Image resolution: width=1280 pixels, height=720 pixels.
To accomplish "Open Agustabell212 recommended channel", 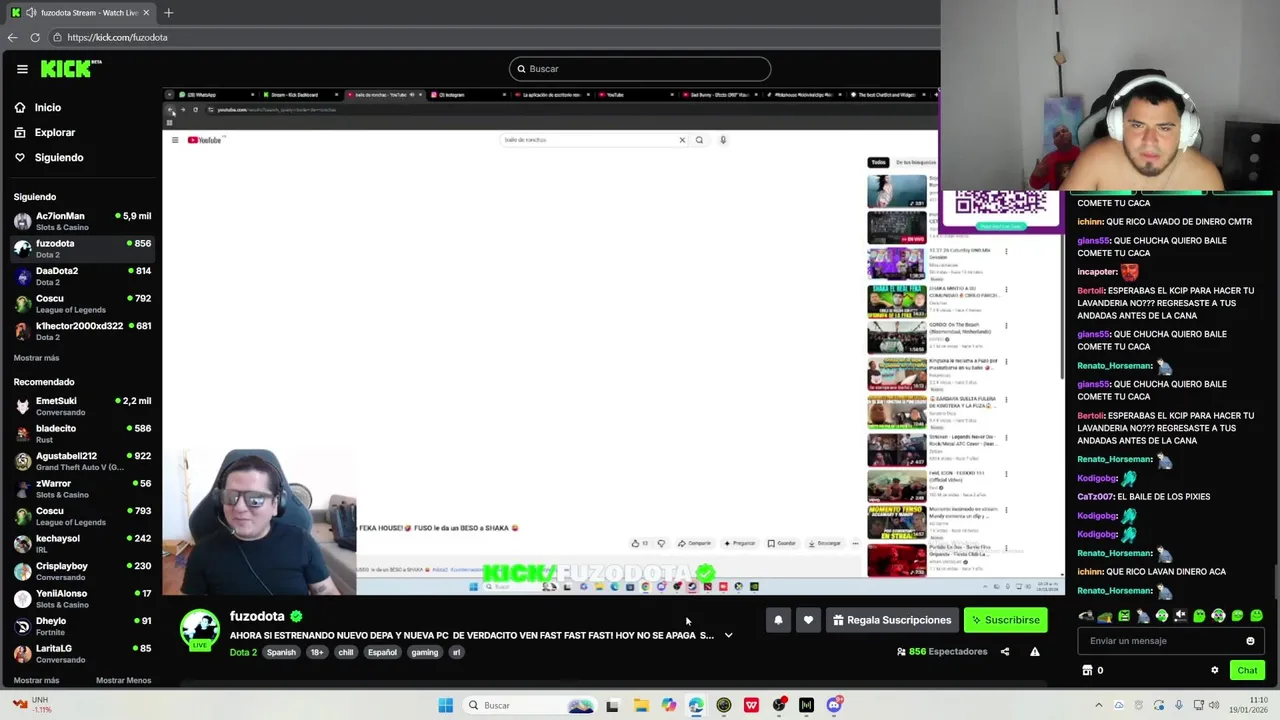I will click(x=82, y=461).
